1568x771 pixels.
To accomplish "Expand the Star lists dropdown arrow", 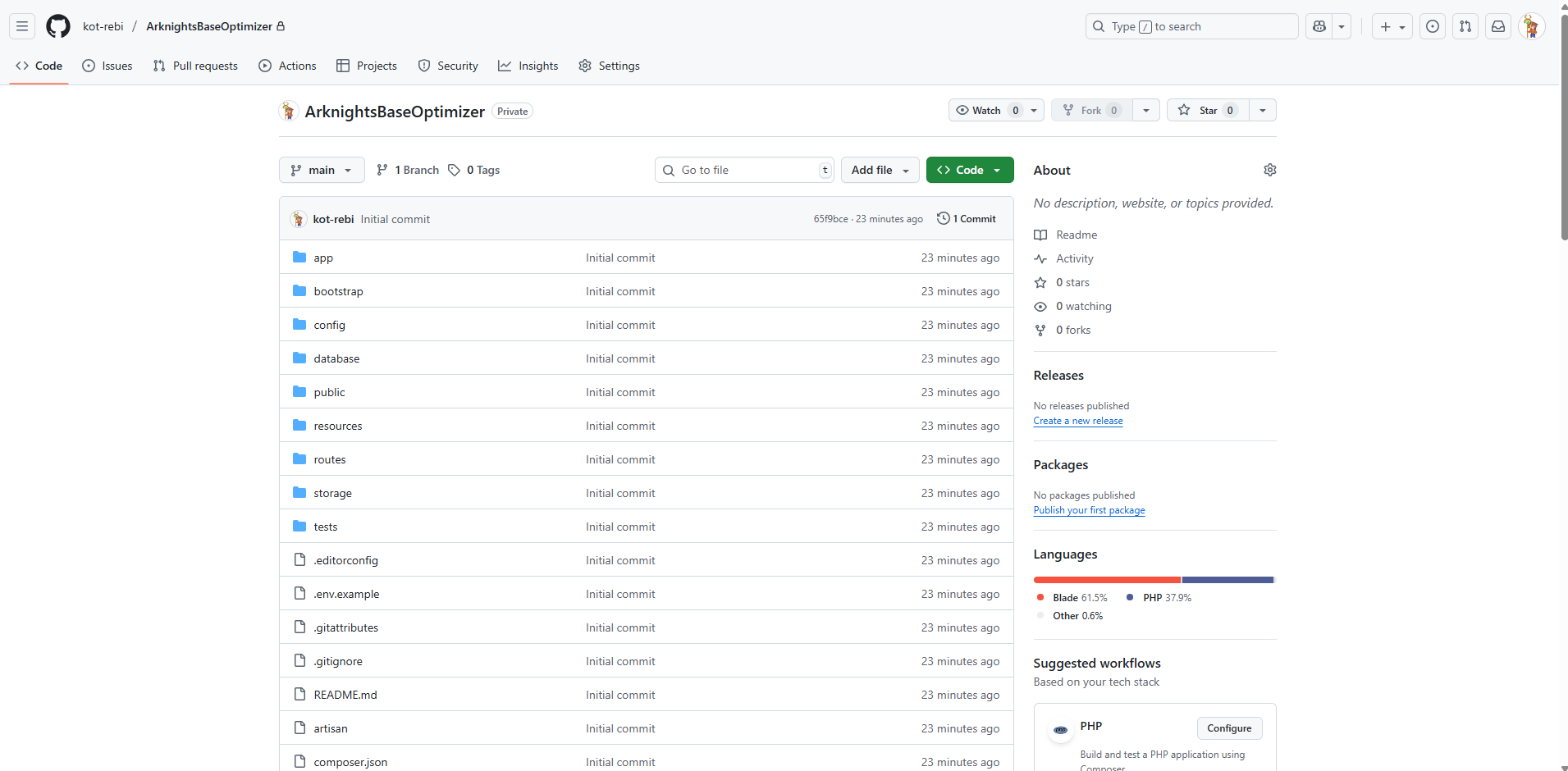I will pos(1263,110).
